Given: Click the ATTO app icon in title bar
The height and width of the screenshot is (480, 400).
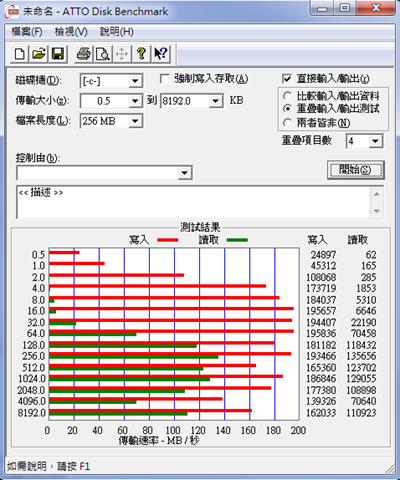Looking at the screenshot, I should tap(12, 12).
